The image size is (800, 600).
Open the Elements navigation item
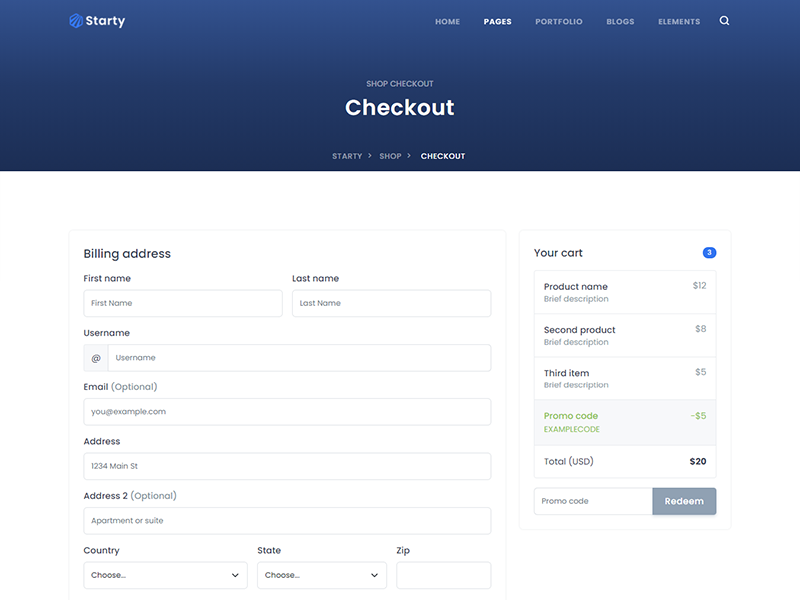point(679,22)
